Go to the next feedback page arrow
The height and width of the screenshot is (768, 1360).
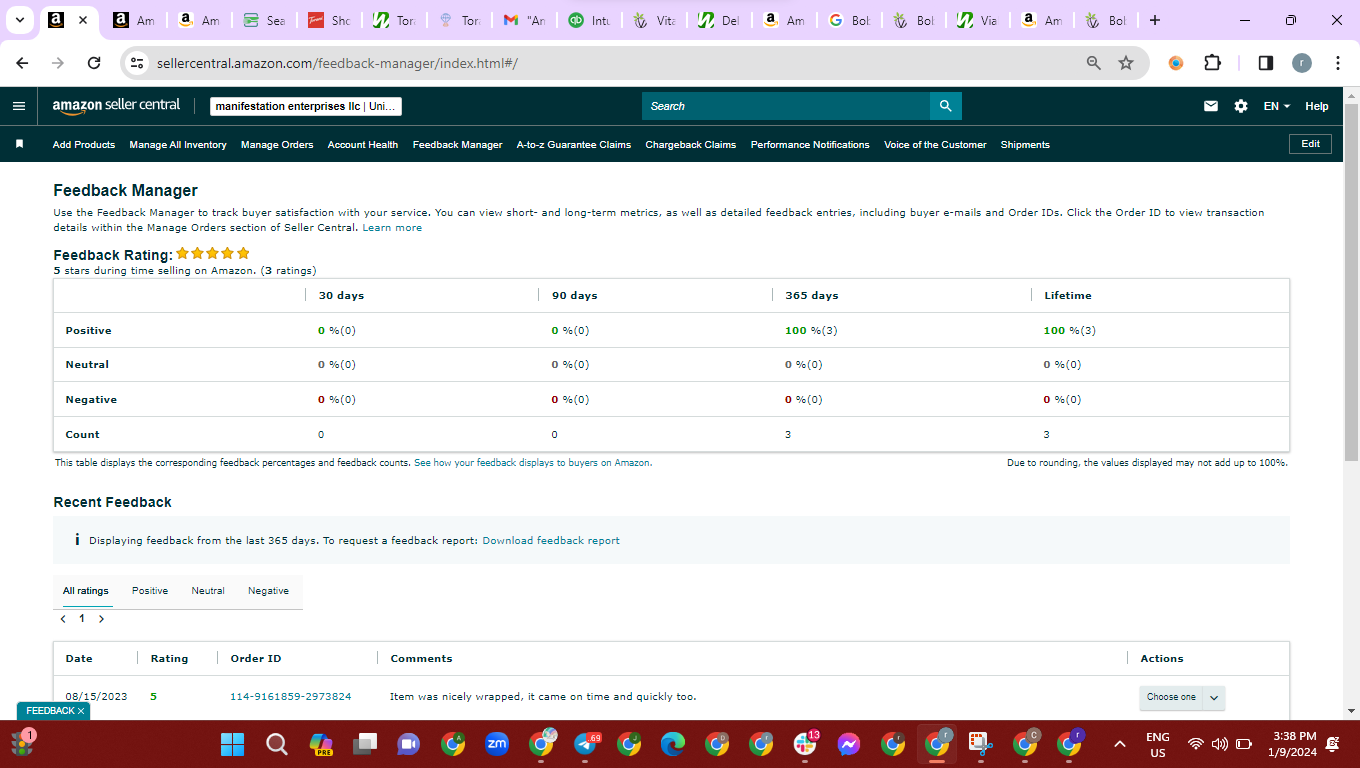(x=101, y=619)
